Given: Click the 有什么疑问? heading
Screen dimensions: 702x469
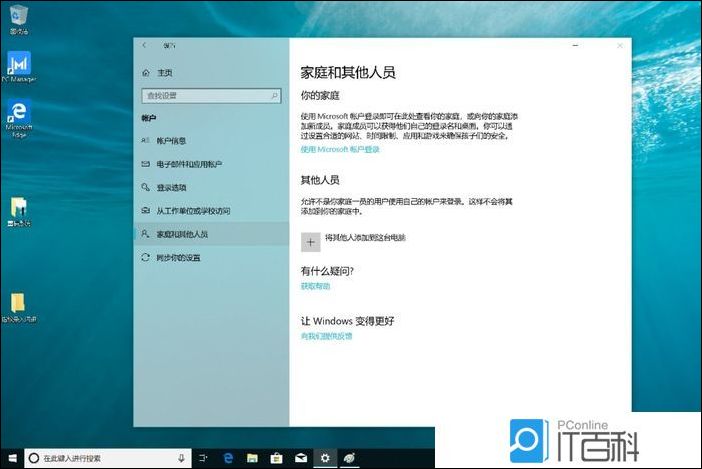Looking at the screenshot, I should click(327, 271).
